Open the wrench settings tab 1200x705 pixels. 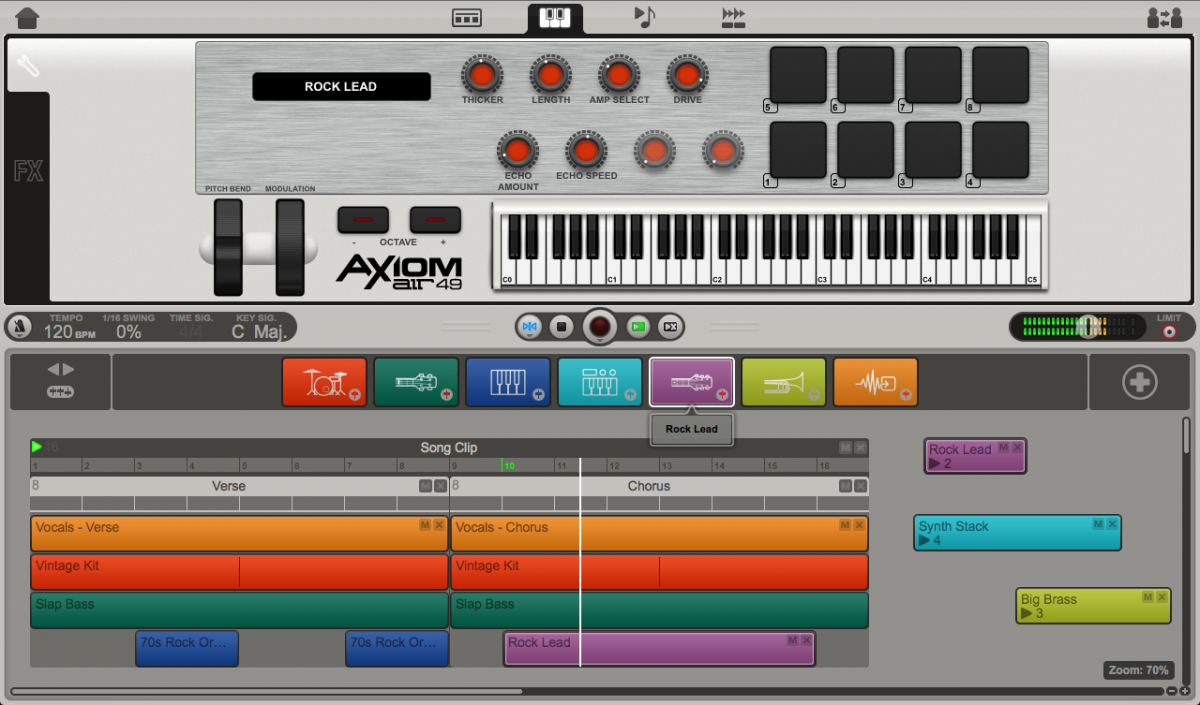[28, 66]
